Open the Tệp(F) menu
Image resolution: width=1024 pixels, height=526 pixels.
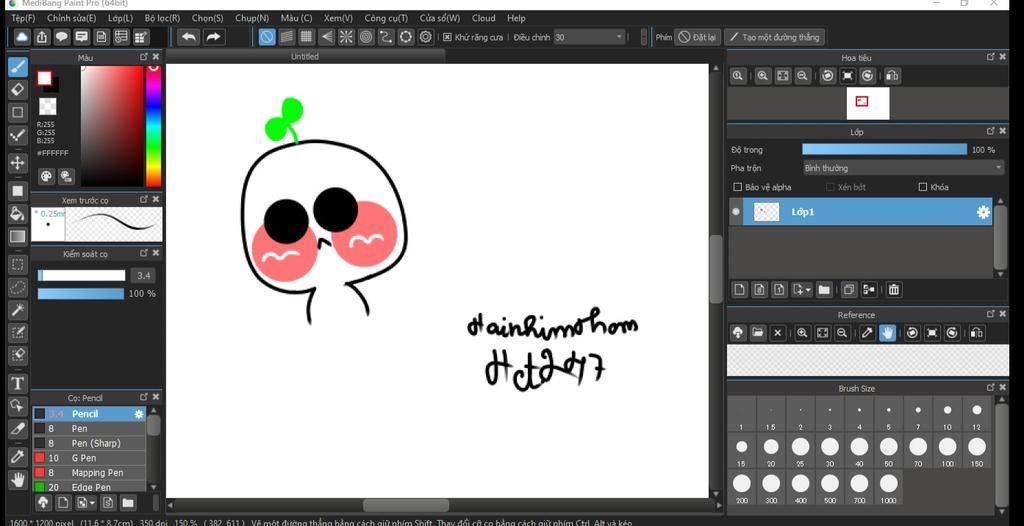24,18
